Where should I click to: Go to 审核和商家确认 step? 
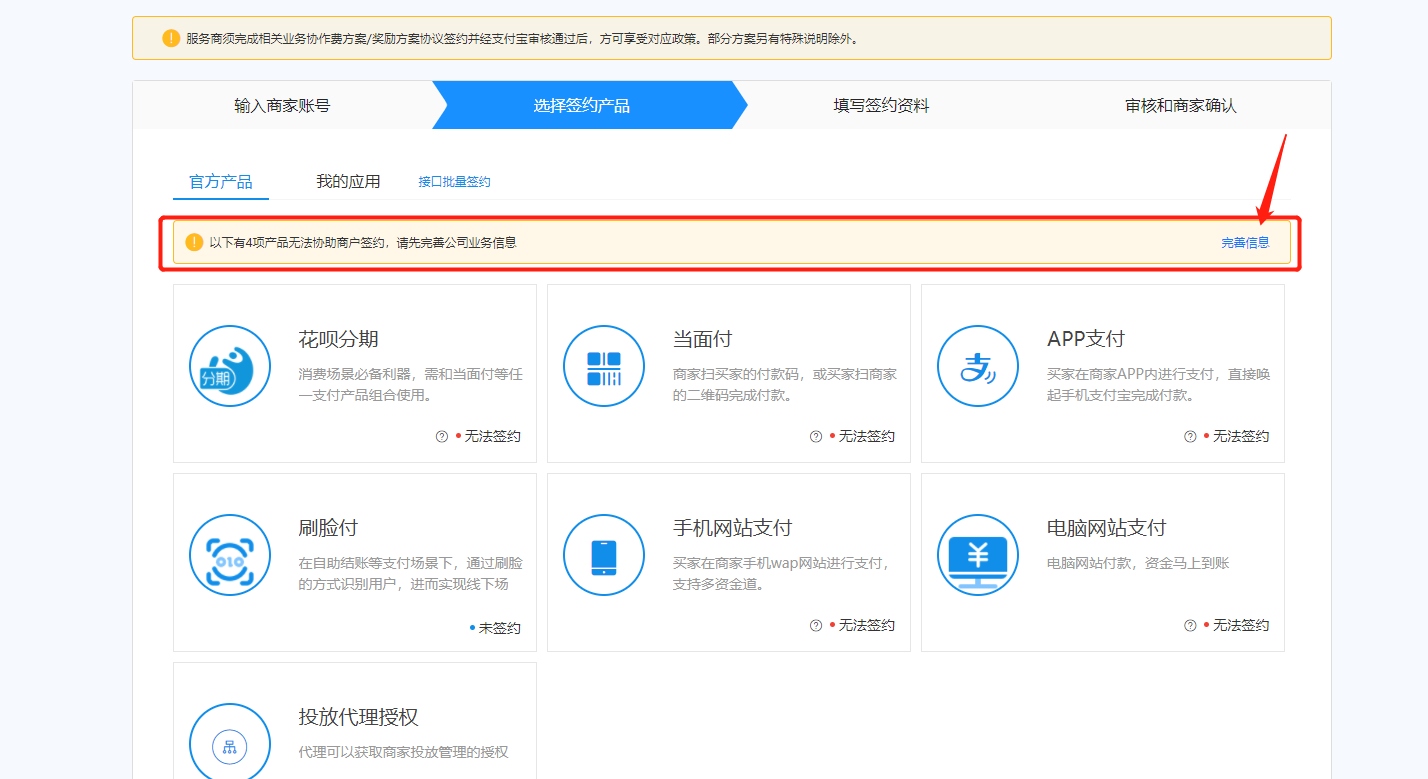[1181, 105]
